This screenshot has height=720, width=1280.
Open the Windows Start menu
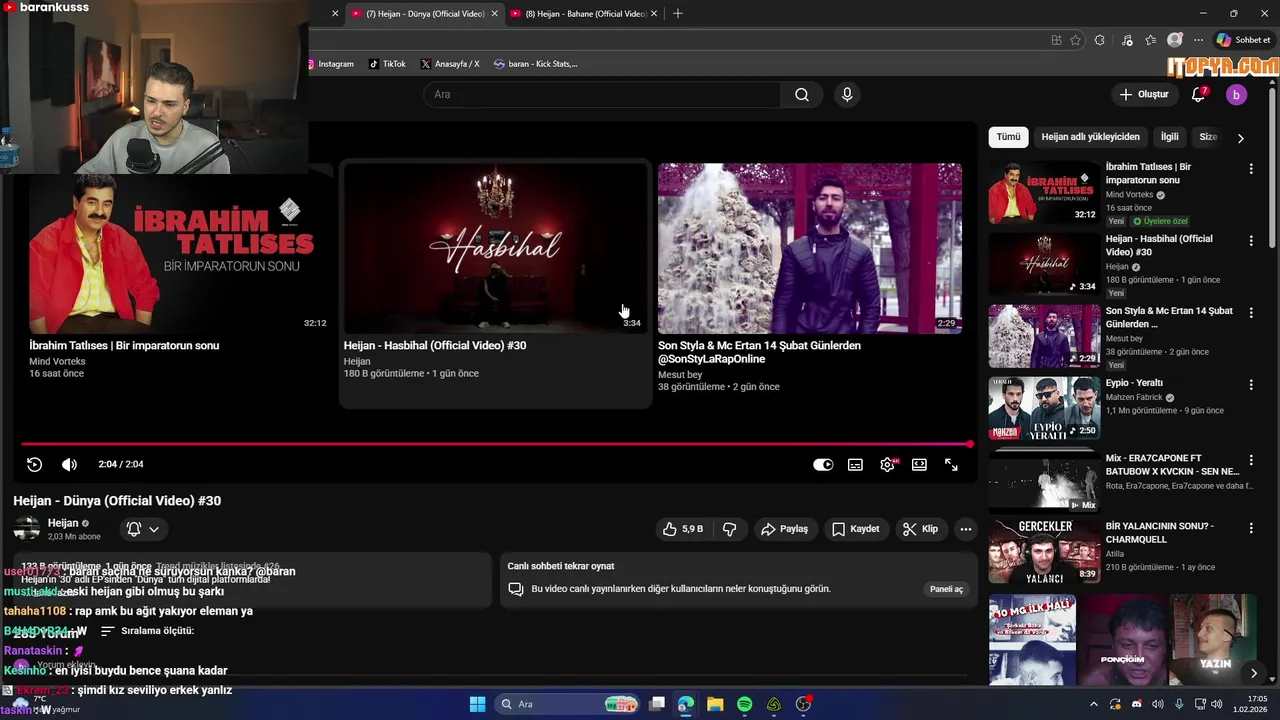click(x=477, y=704)
